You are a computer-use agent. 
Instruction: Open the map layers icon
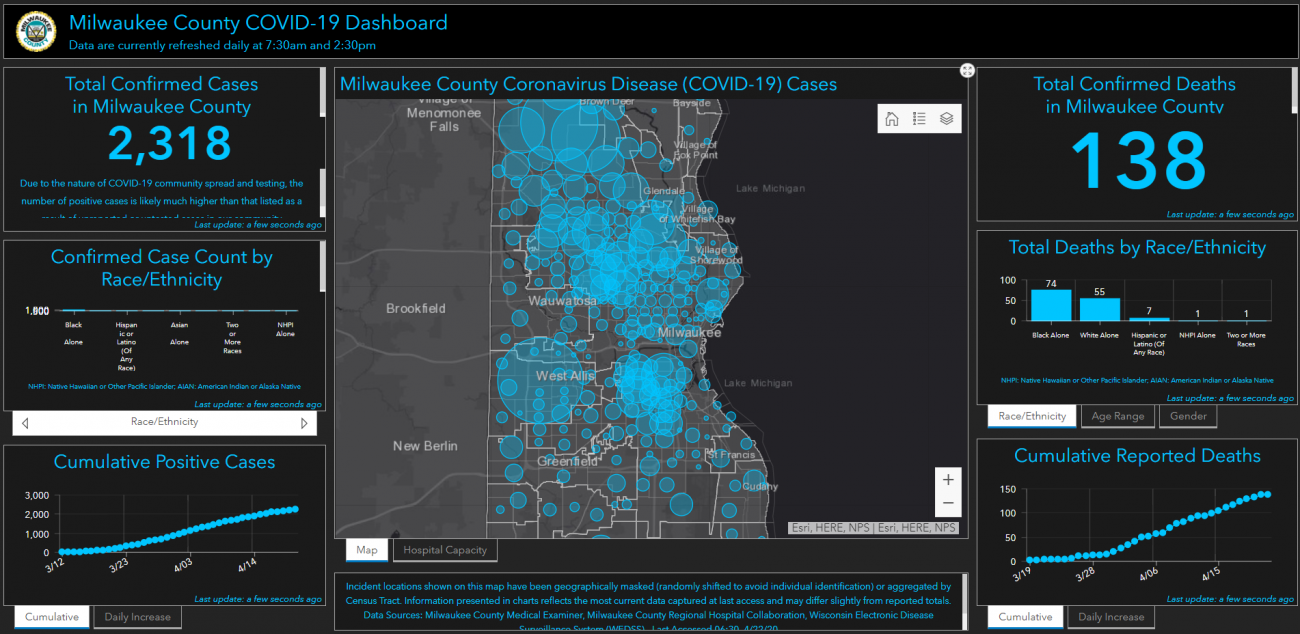pos(946,119)
